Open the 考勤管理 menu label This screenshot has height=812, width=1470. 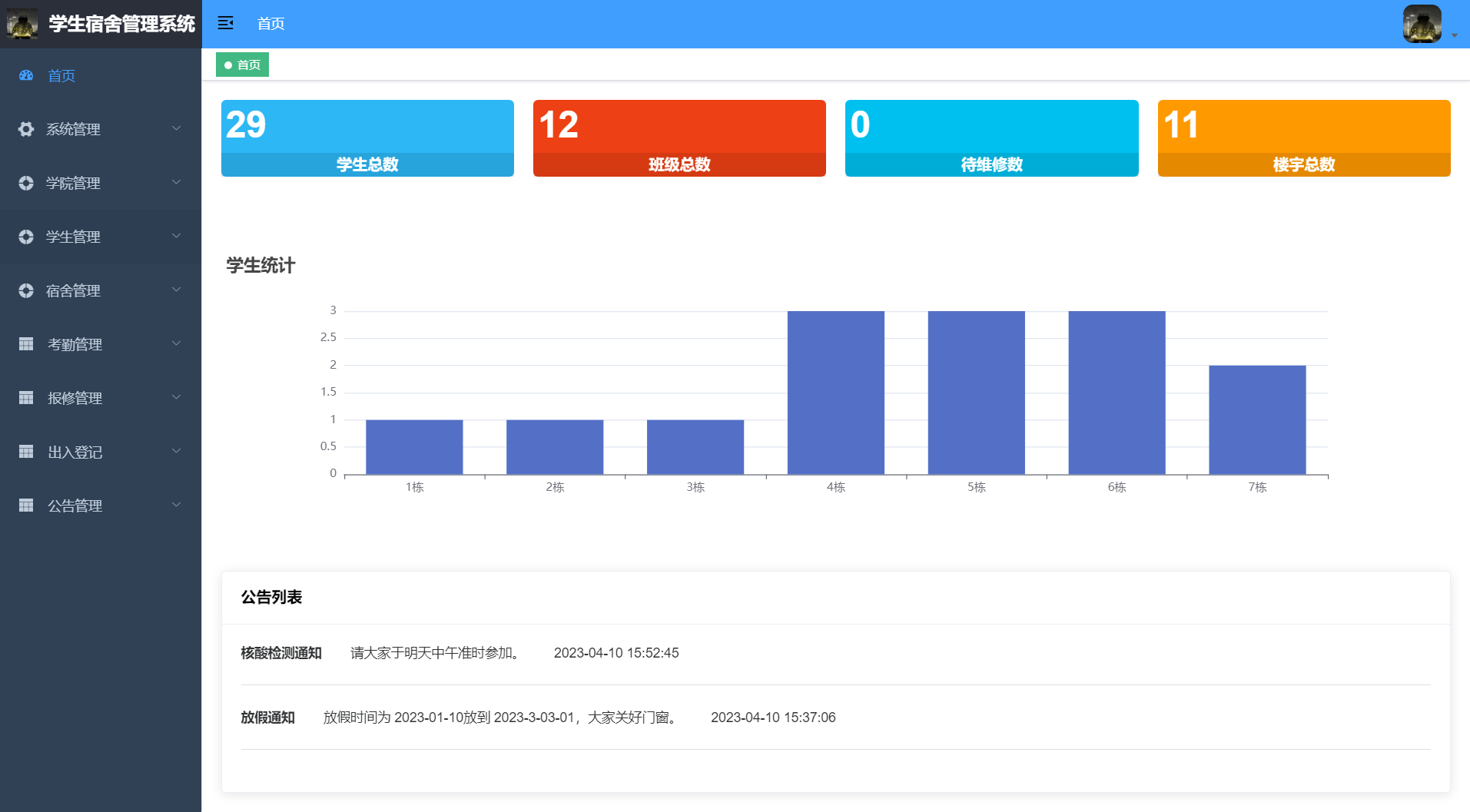(75, 344)
